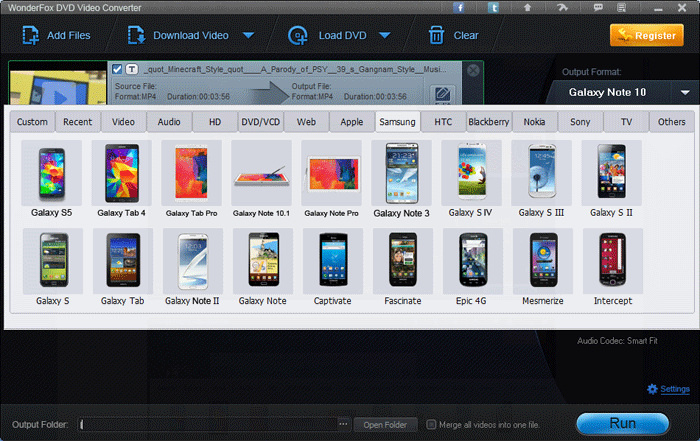Select the Galaxy Note II device icon

click(192, 261)
